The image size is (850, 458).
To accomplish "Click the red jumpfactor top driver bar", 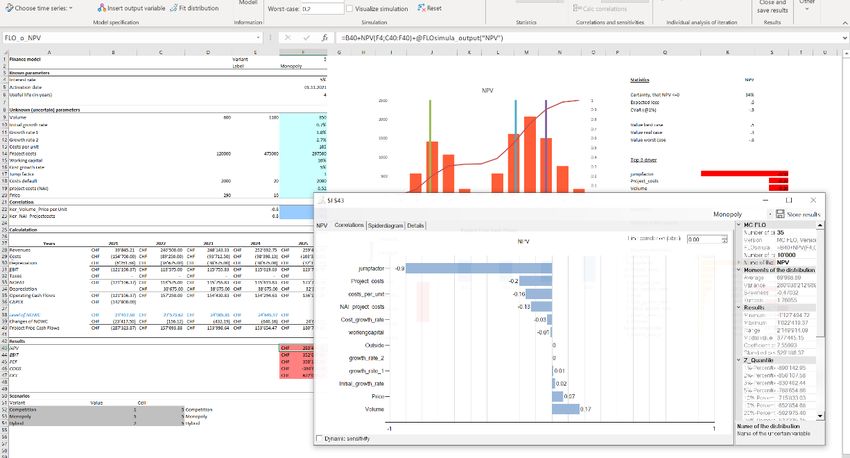I will (744, 173).
